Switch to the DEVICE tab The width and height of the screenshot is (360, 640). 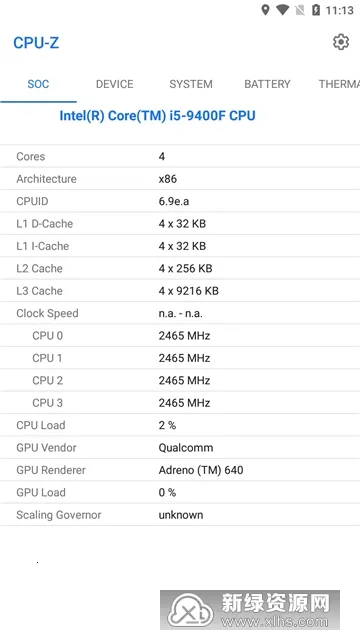[114, 84]
